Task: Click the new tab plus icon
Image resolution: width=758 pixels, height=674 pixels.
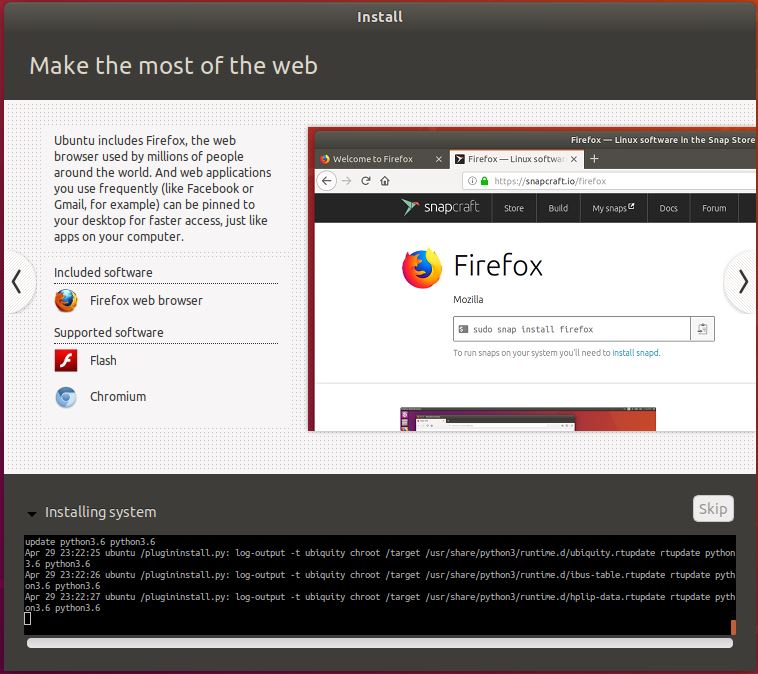Action: click(595, 159)
